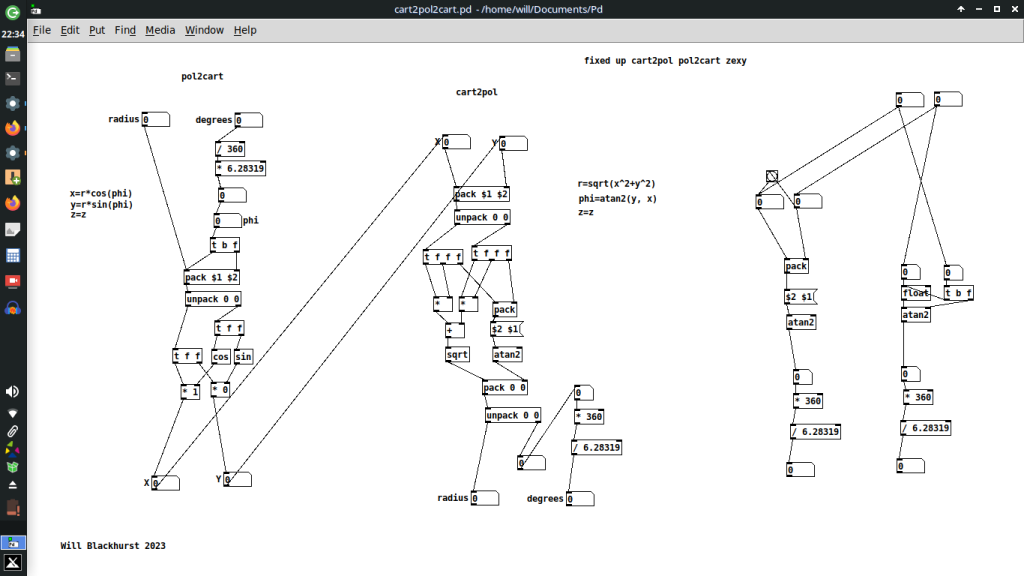1024x576 pixels.
Task: Select the 'atan2' object below 'float'
Action: tap(916, 315)
